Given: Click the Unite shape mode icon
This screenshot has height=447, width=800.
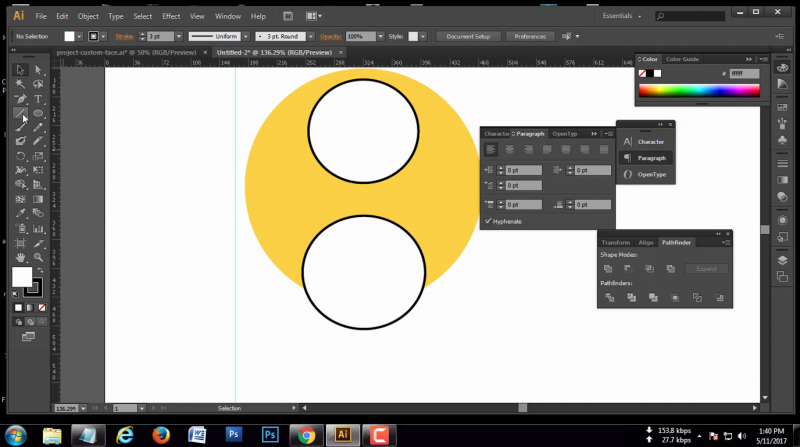Looking at the screenshot, I should 607,269.
